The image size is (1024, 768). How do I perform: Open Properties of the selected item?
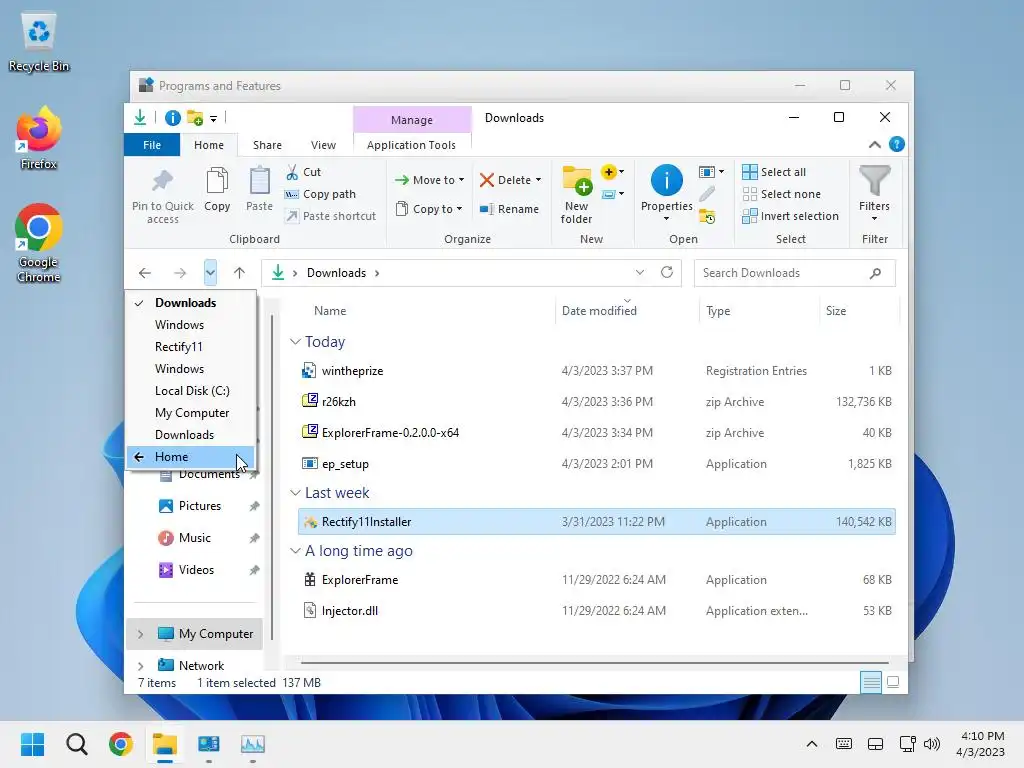pyautogui.click(x=666, y=193)
